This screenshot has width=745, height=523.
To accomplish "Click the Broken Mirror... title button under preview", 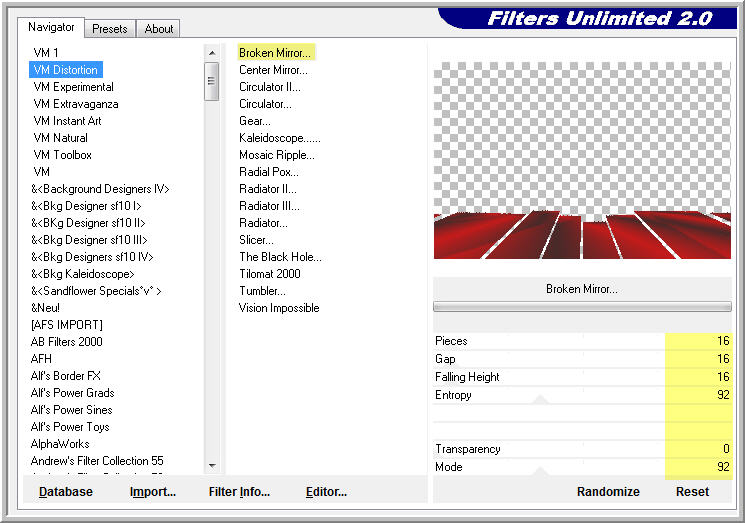I will tap(582, 289).
